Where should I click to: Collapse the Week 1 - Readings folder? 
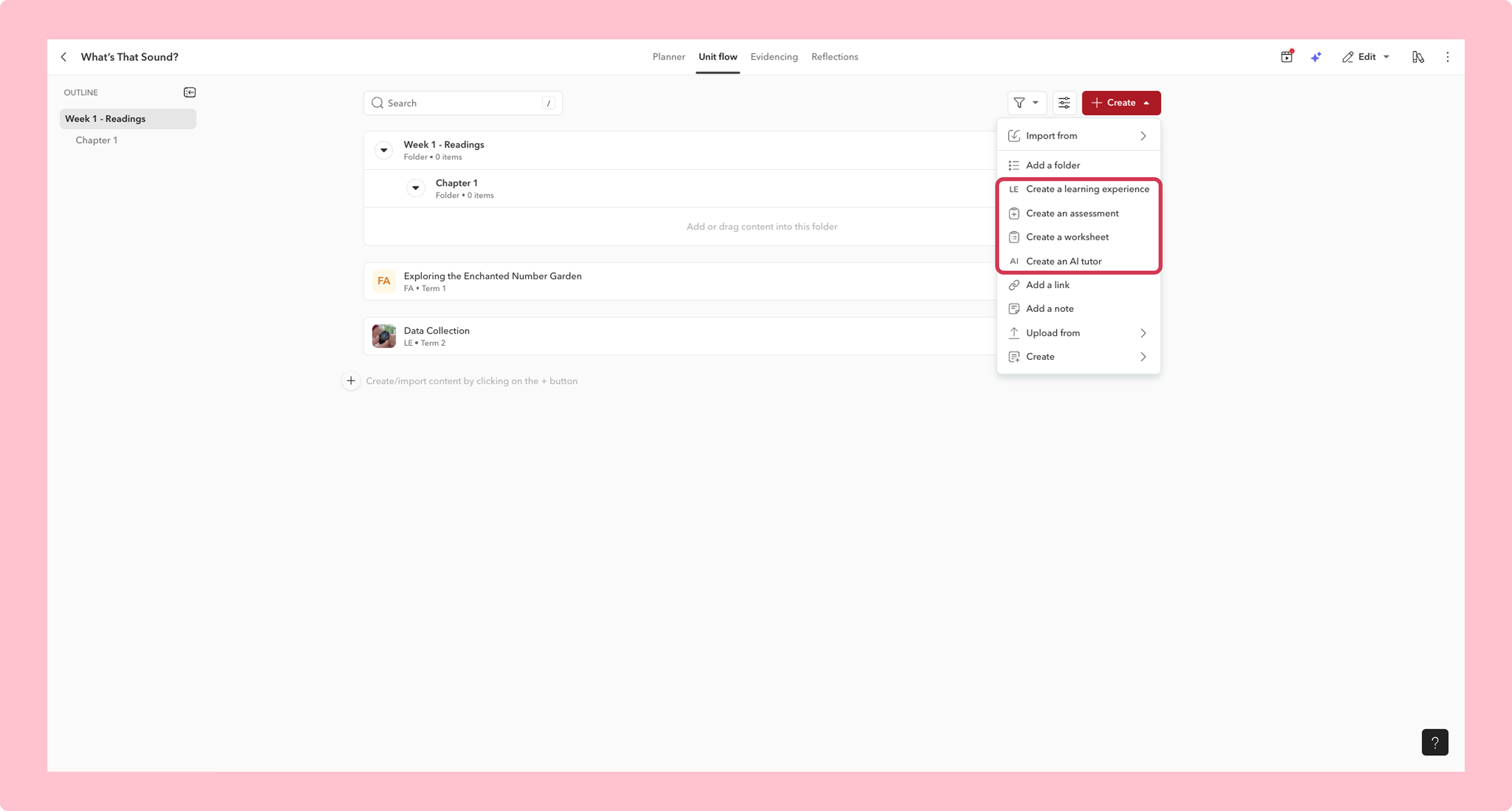[x=384, y=150]
